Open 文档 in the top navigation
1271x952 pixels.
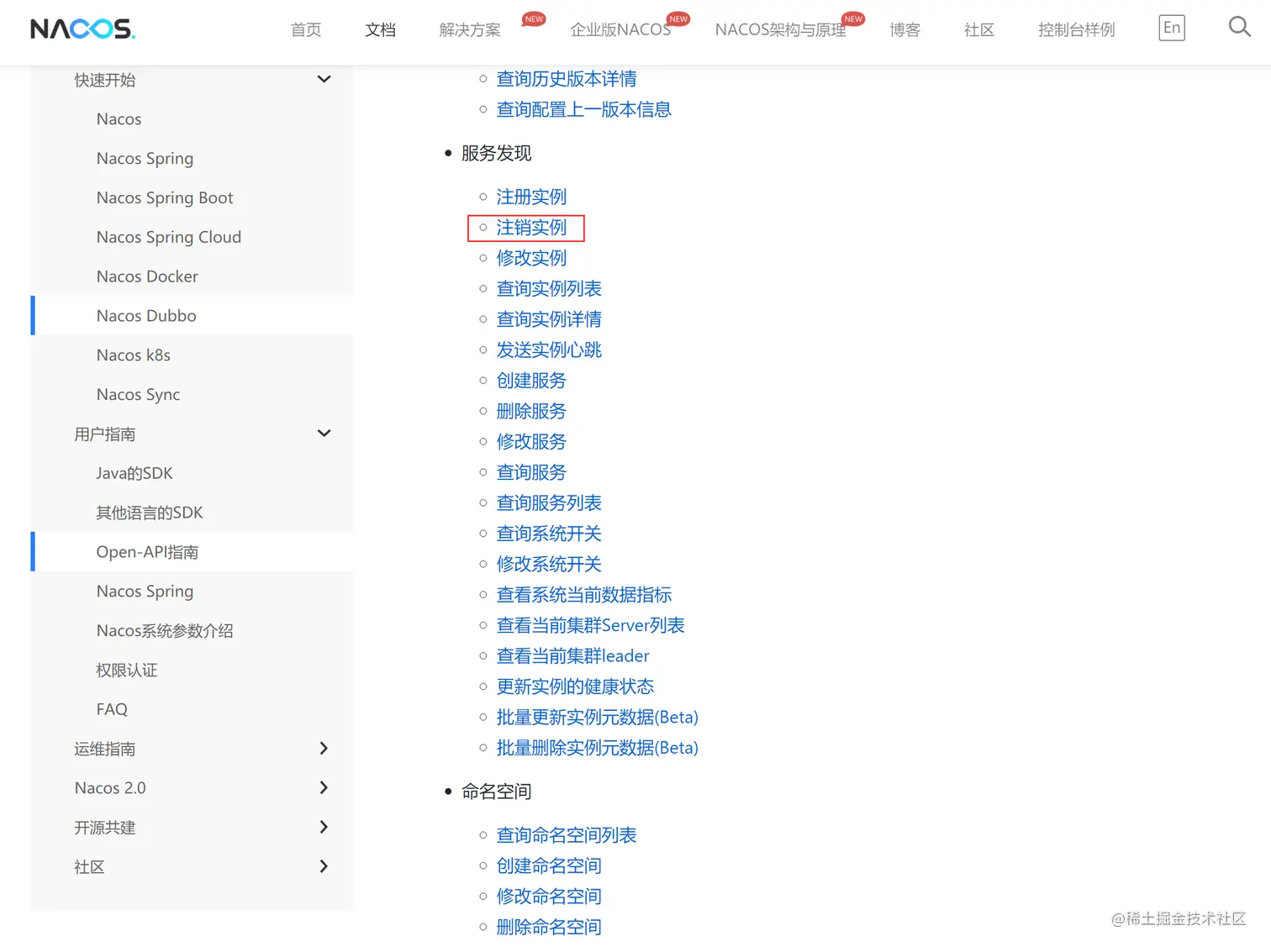point(380,29)
